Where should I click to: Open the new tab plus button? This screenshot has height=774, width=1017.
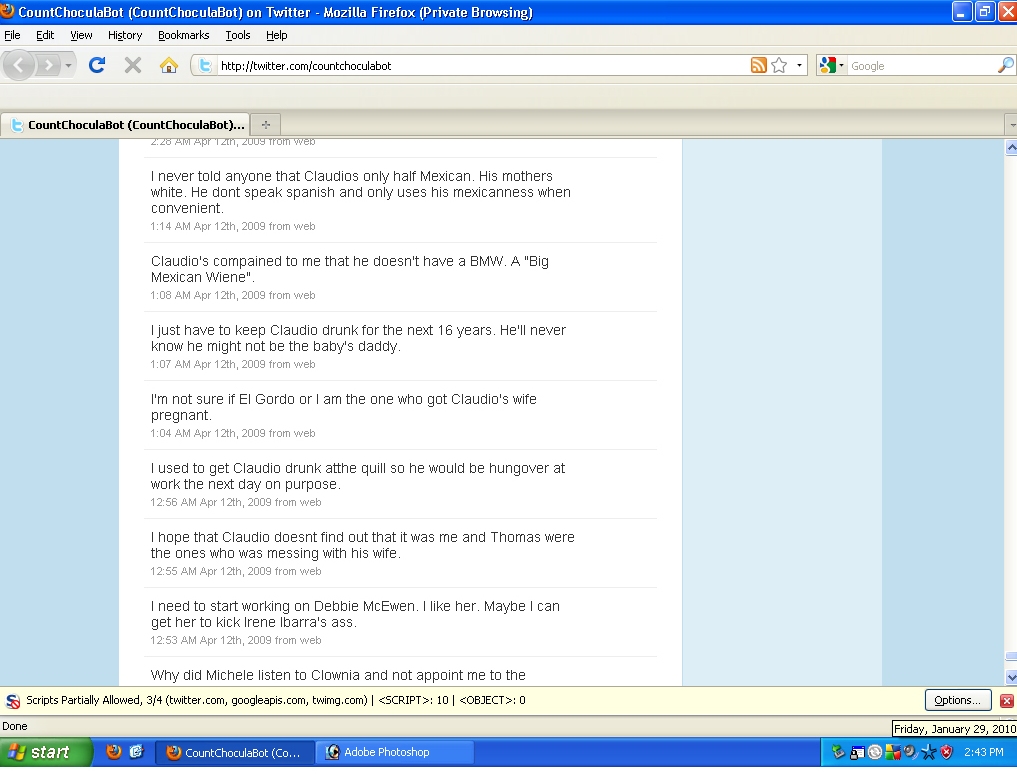pos(265,125)
